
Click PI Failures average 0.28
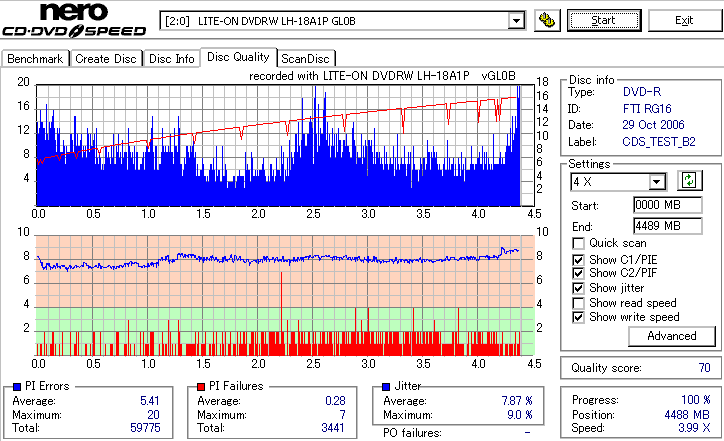pos(335,401)
